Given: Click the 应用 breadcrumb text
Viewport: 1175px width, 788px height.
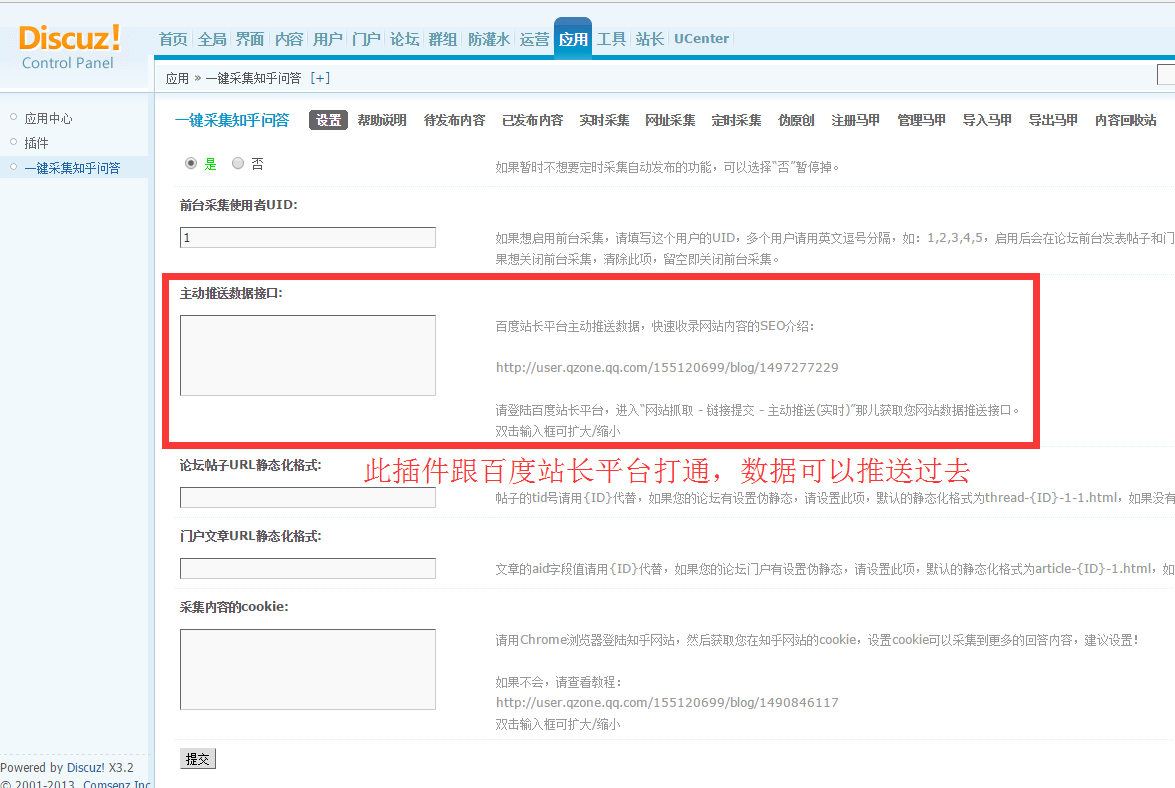Looking at the screenshot, I should [x=177, y=78].
